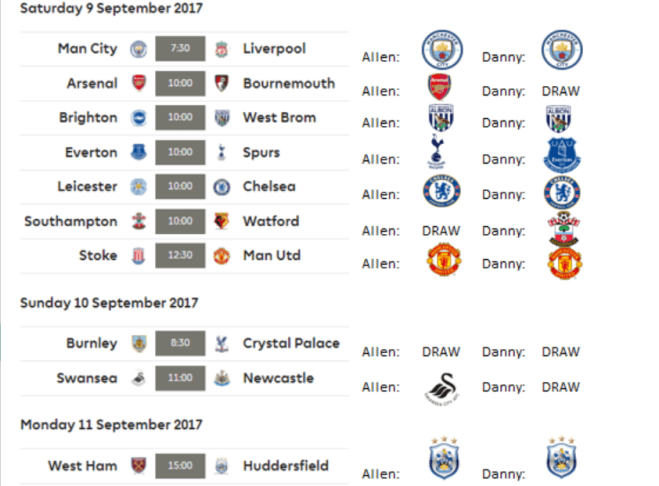This screenshot has height=486, width=659.
Task: Click the West Ham badge in fixtures
Action: pos(139,466)
